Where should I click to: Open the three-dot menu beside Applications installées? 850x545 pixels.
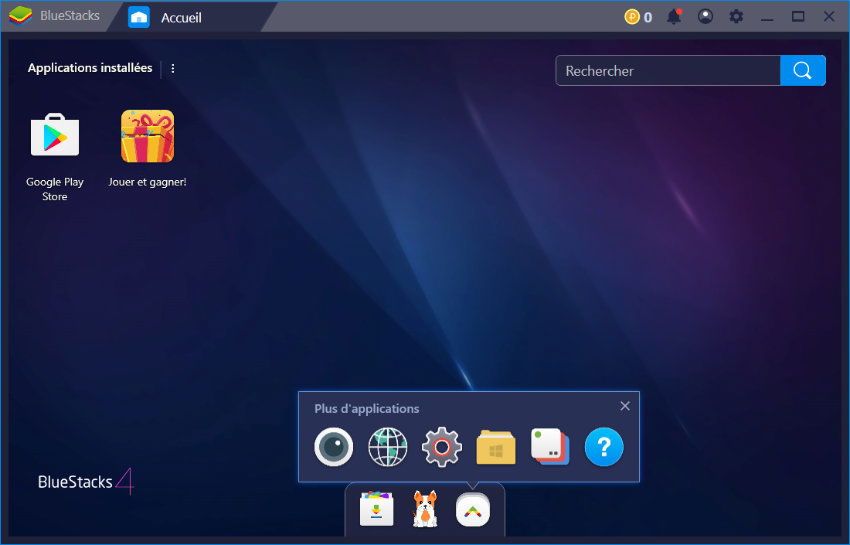(x=173, y=68)
